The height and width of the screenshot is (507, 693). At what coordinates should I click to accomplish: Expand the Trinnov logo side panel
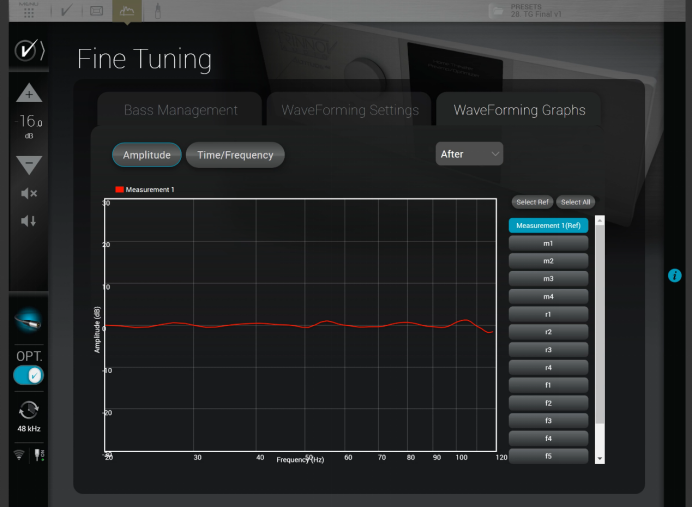(28, 50)
